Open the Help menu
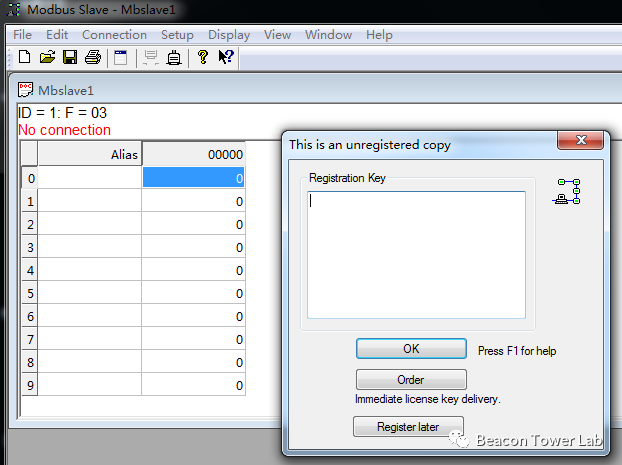 (379, 35)
